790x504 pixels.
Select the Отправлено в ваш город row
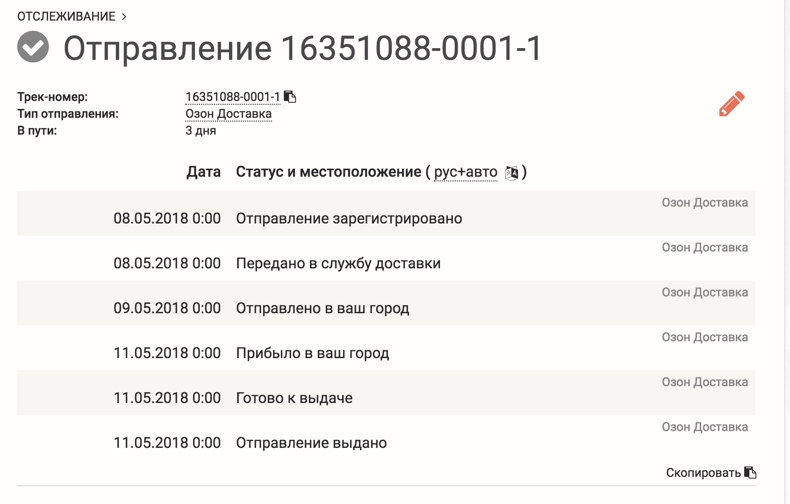386,303
